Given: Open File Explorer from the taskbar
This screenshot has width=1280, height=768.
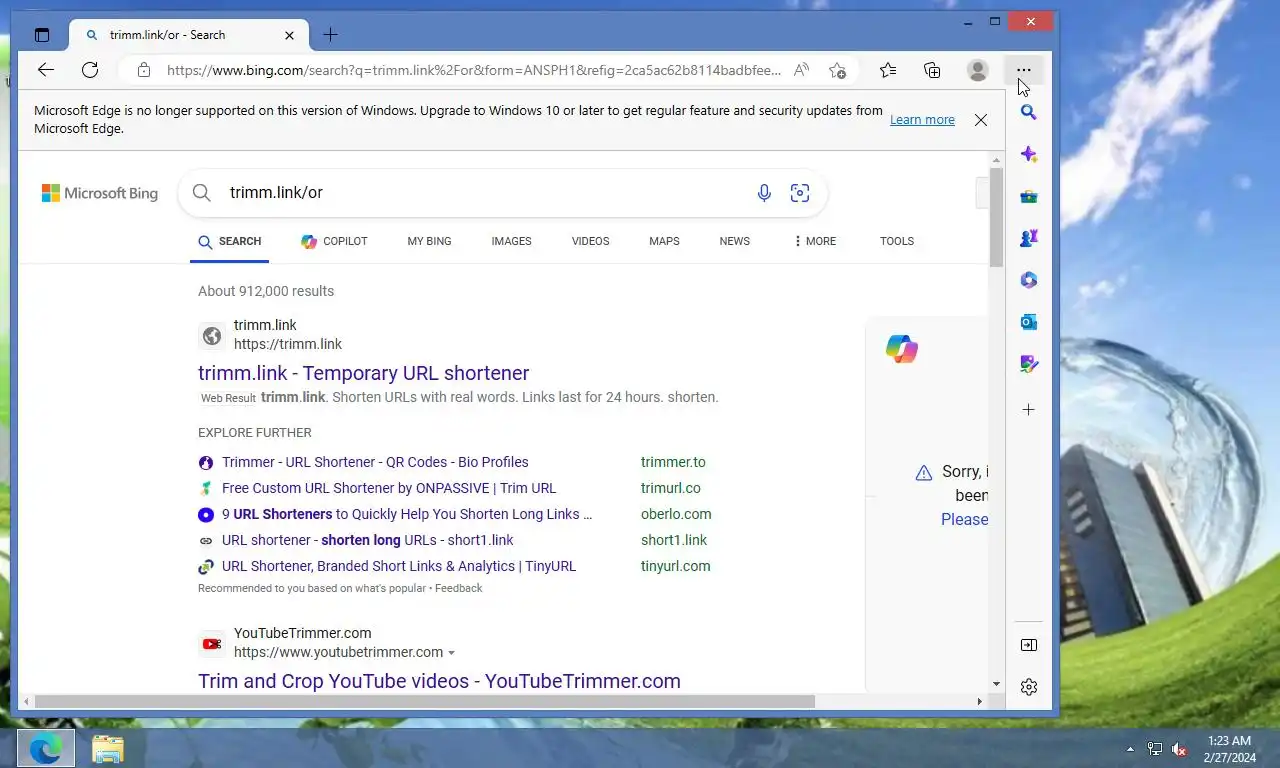Looking at the screenshot, I should pos(107,748).
